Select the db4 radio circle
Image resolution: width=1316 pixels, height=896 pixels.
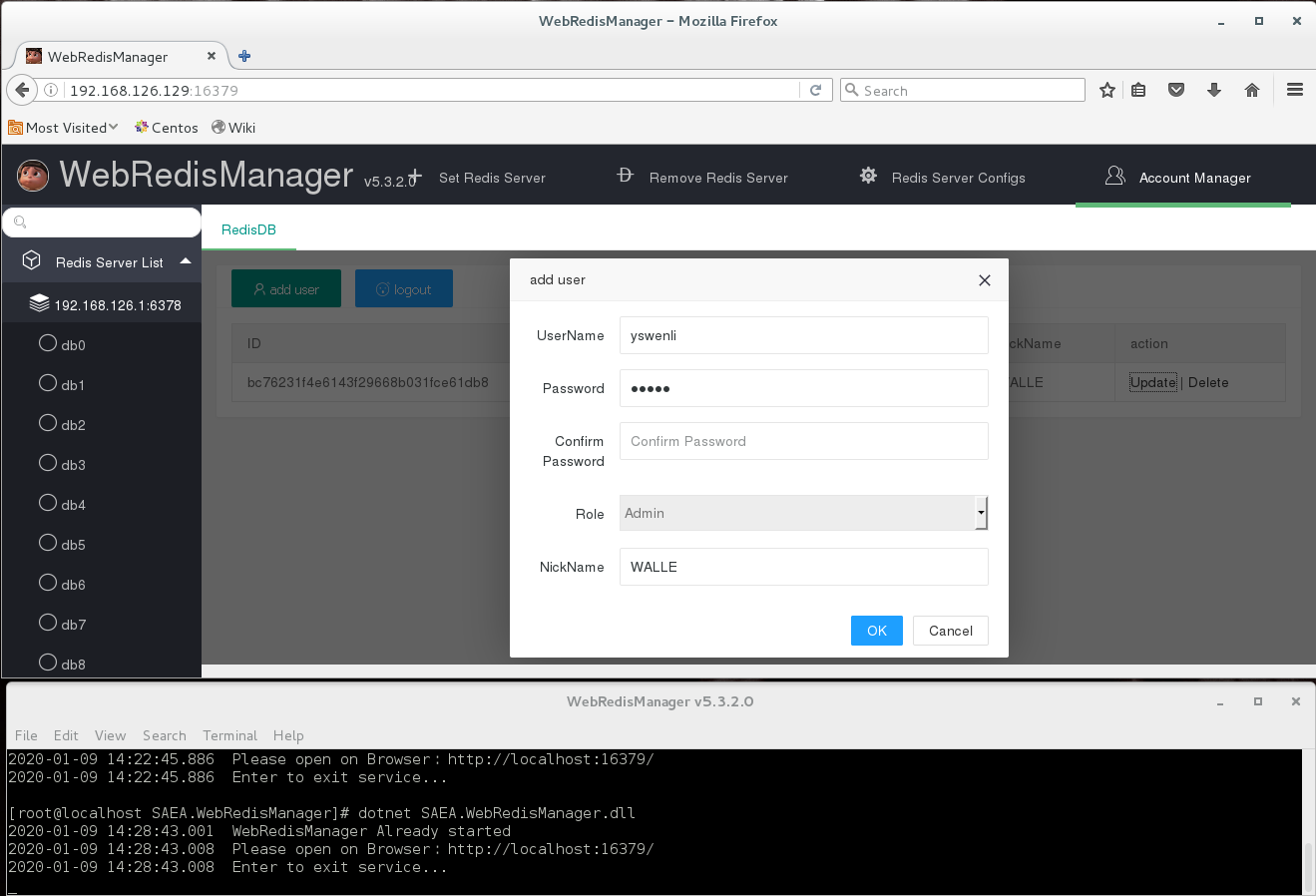48,503
